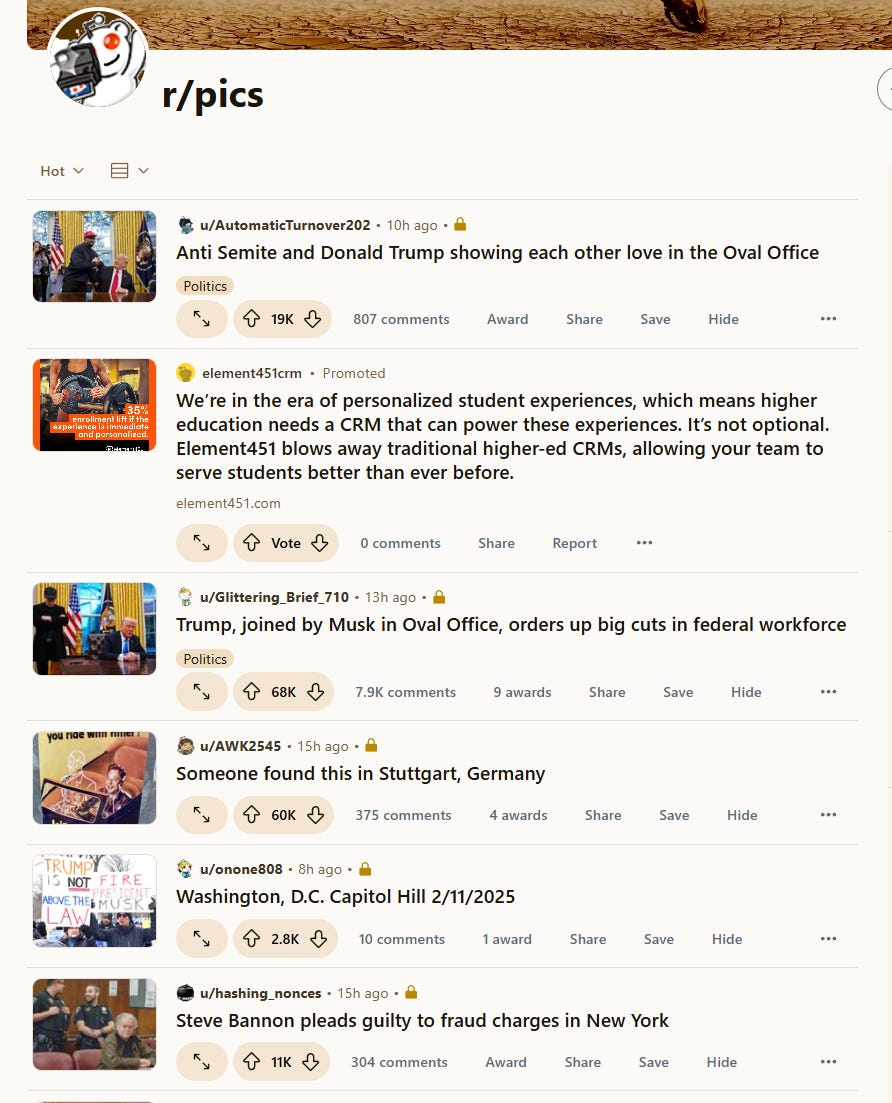Save the Steve Bannon post
This screenshot has width=892, height=1103.
tap(654, 1062)
